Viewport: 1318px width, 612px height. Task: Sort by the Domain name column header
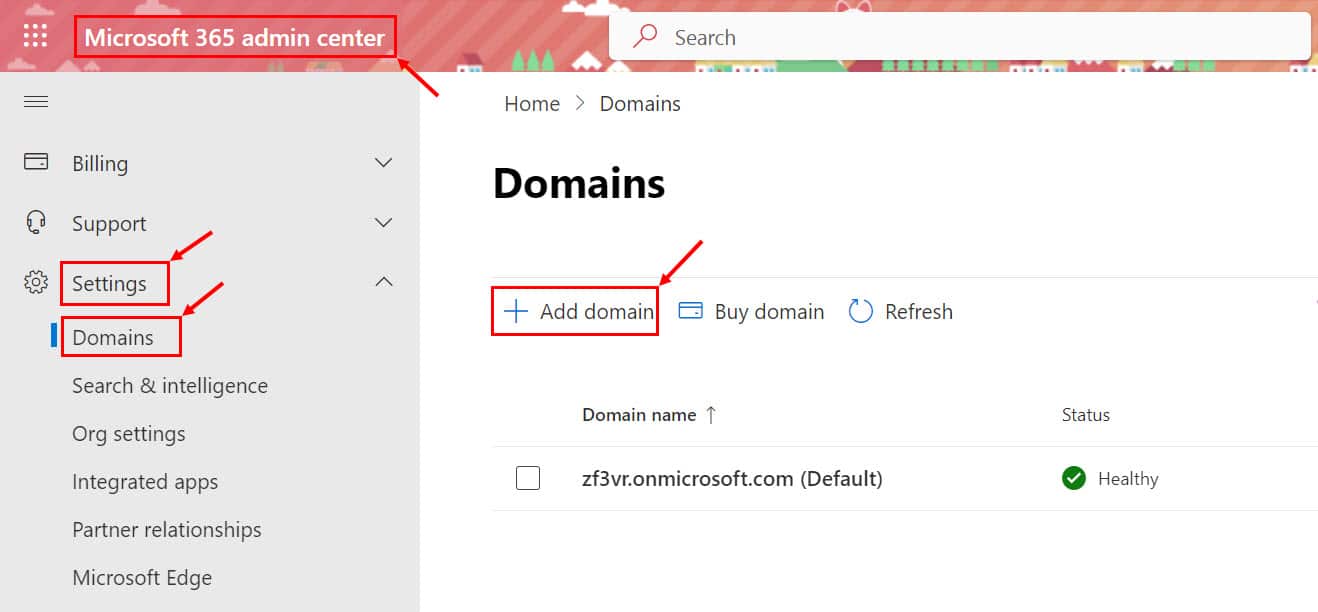(639, 415)
